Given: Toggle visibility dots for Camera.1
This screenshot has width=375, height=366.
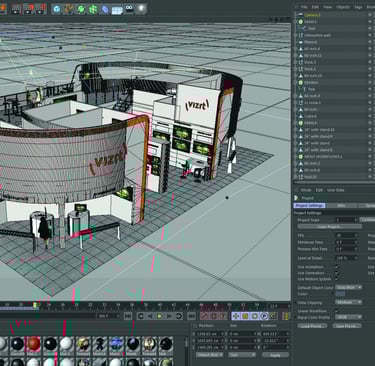Looking at the screenshot, I should [x=369, y=15].
